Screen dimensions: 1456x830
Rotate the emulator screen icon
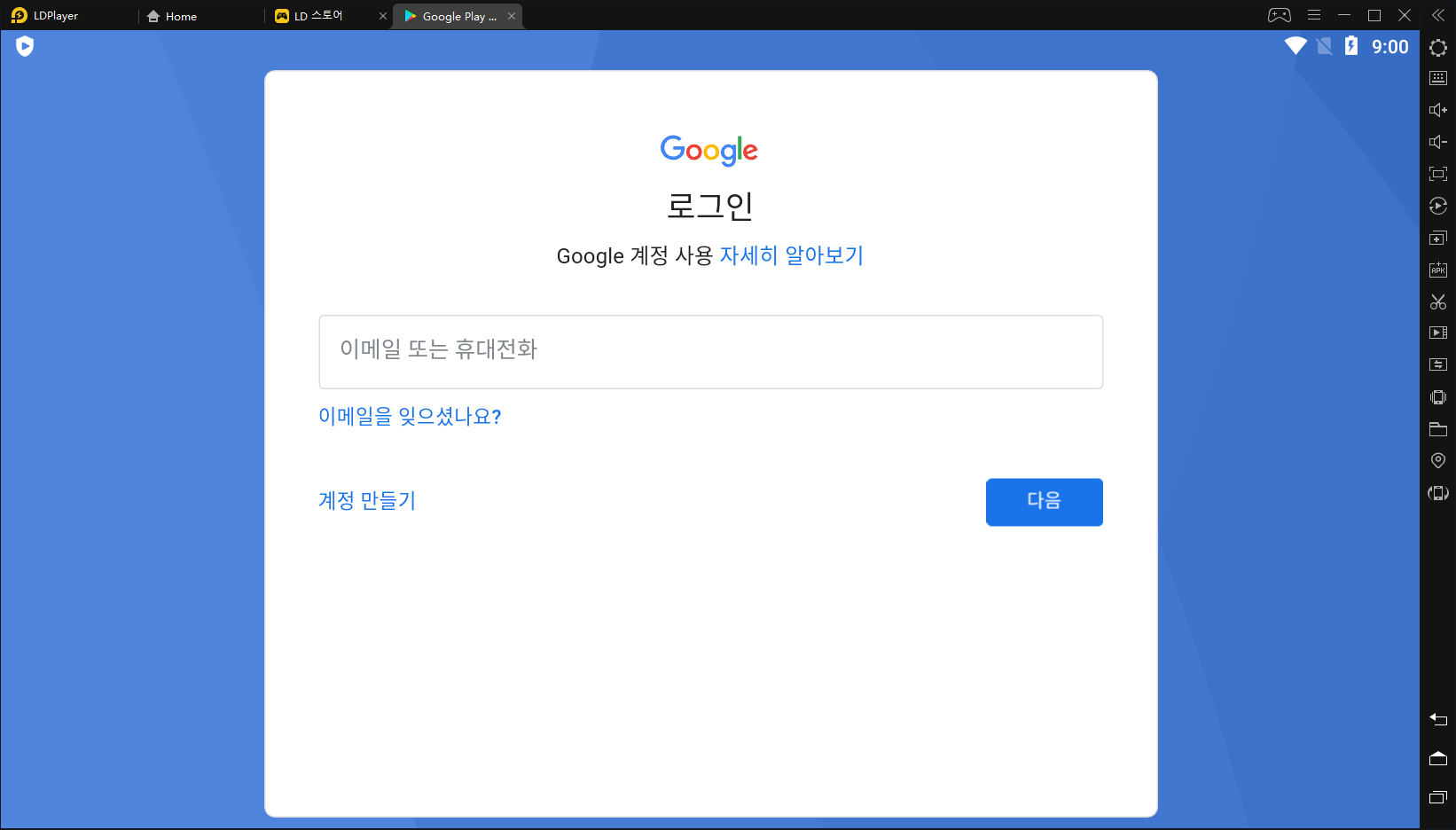[x=1438, y=493]
